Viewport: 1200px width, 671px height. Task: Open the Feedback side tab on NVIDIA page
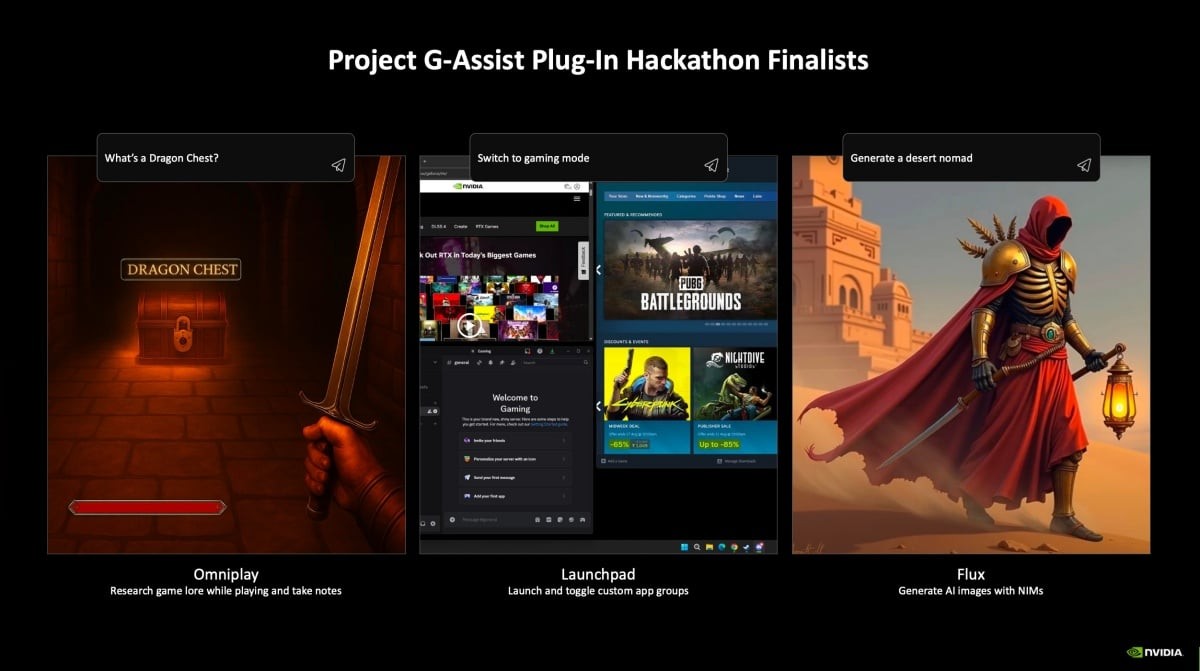pos(583,260)
